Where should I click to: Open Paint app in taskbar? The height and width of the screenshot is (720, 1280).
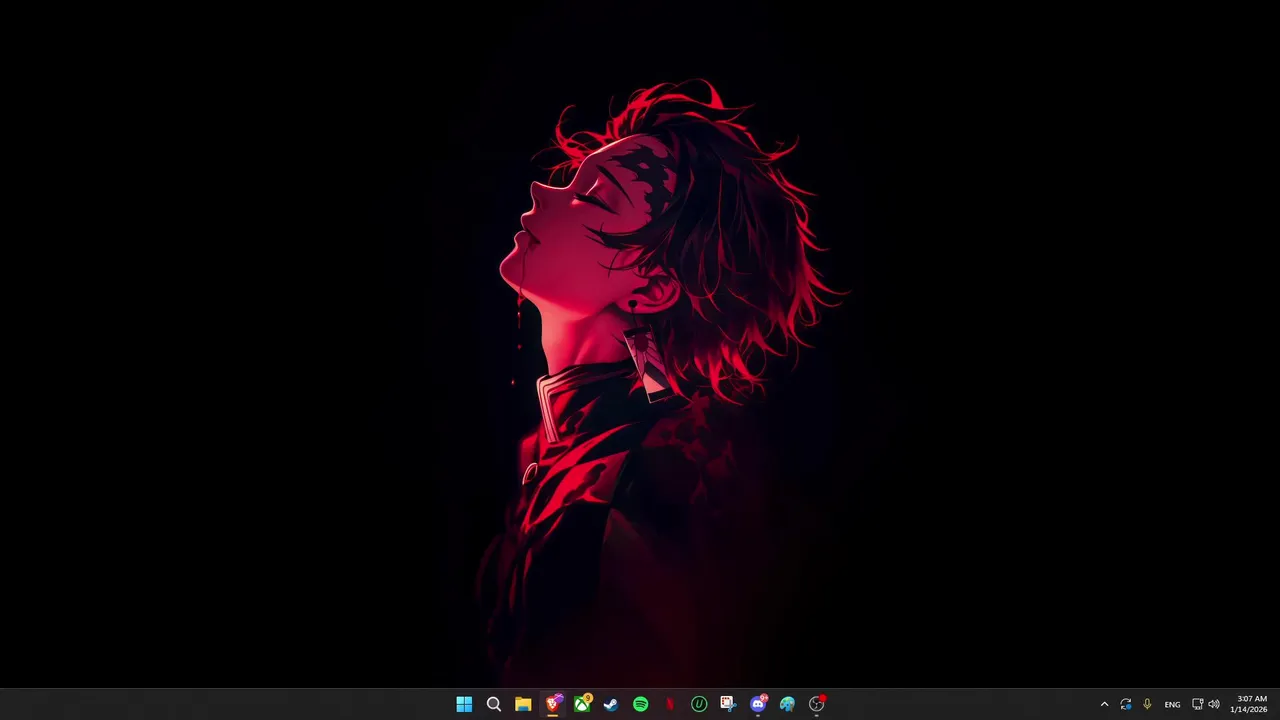coord(787,704)
